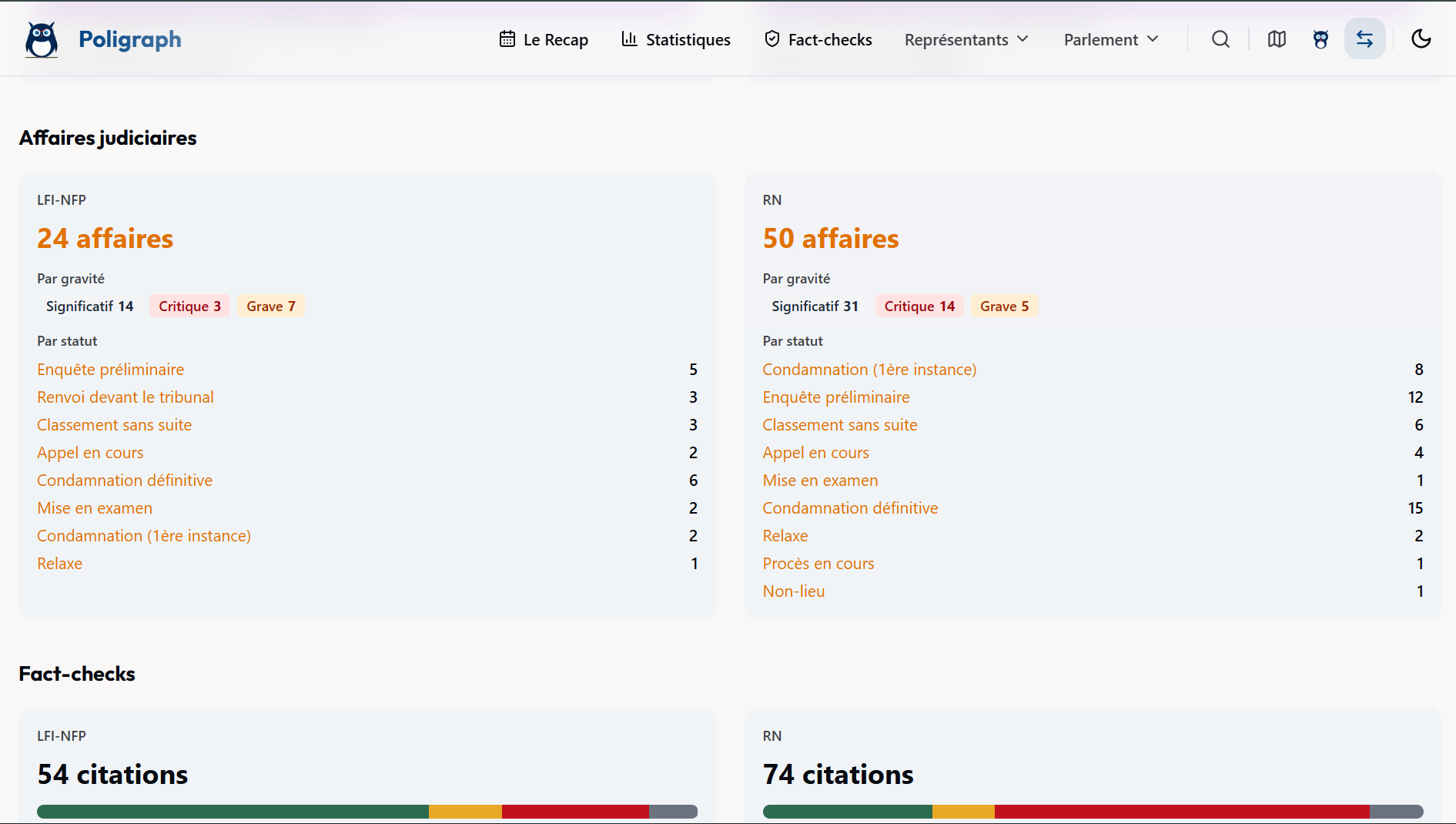Click the map icon in header

click(x=1277, y=39)
